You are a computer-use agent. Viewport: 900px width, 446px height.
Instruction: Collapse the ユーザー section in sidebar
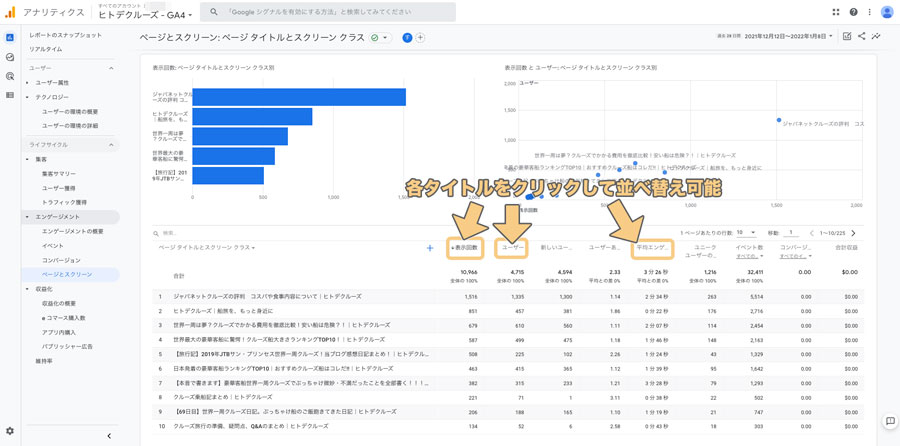[111, 68]
